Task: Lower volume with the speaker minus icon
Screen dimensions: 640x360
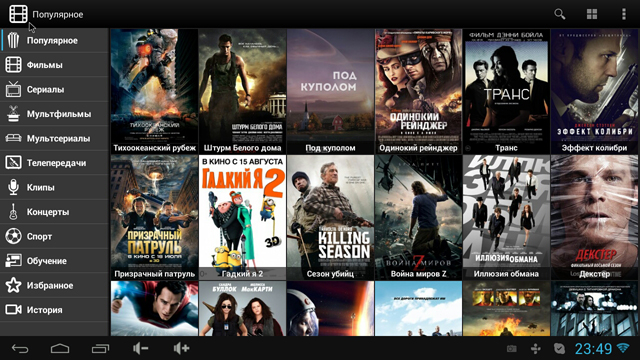Action: point(140,348)
